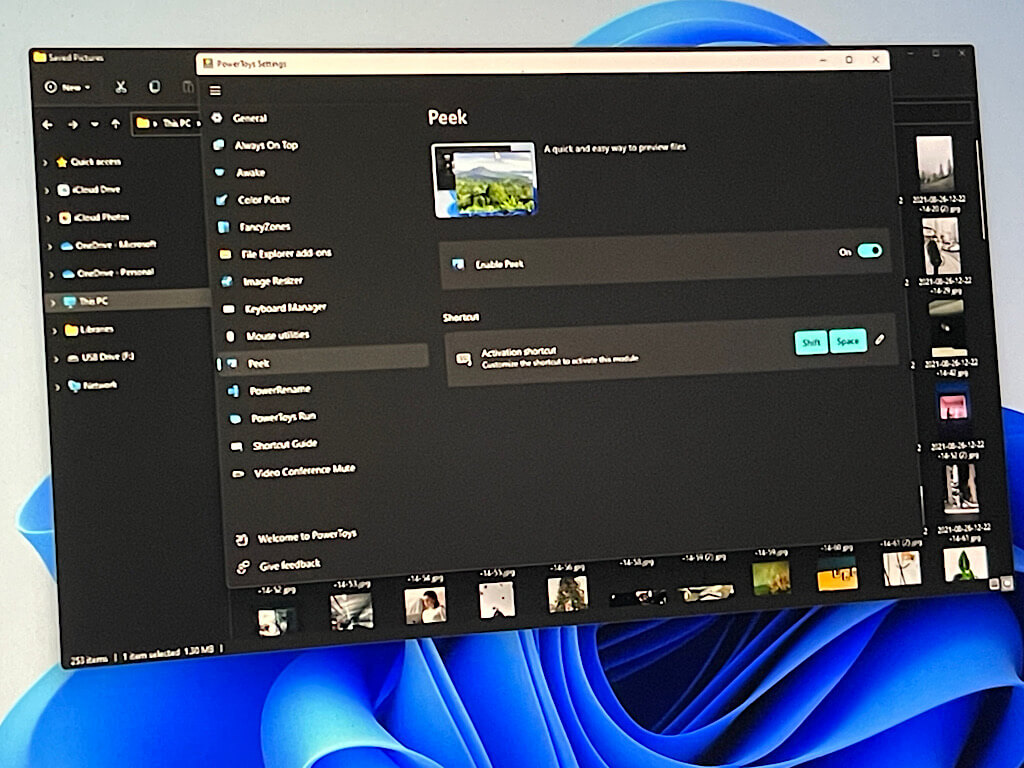Image resolution: width=1024 pixels, height=768 pixels.
Task: Click the PowerToys Run icon
Action: (235, 419)
